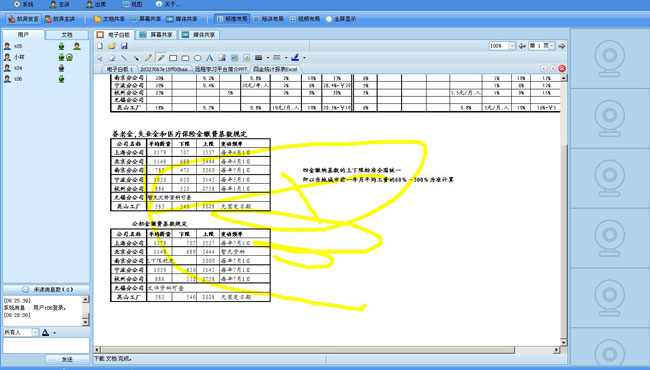Open the 100% zoom dropdown

click(512, 46)
